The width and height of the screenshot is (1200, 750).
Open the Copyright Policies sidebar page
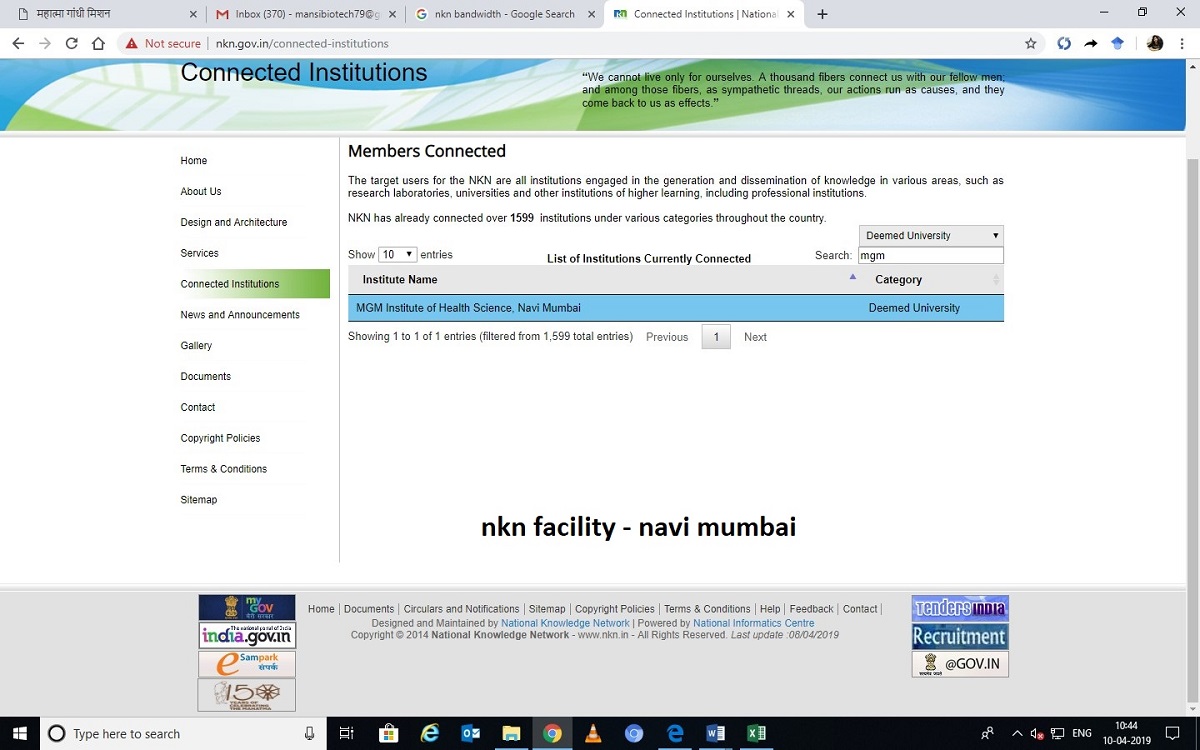220,438
